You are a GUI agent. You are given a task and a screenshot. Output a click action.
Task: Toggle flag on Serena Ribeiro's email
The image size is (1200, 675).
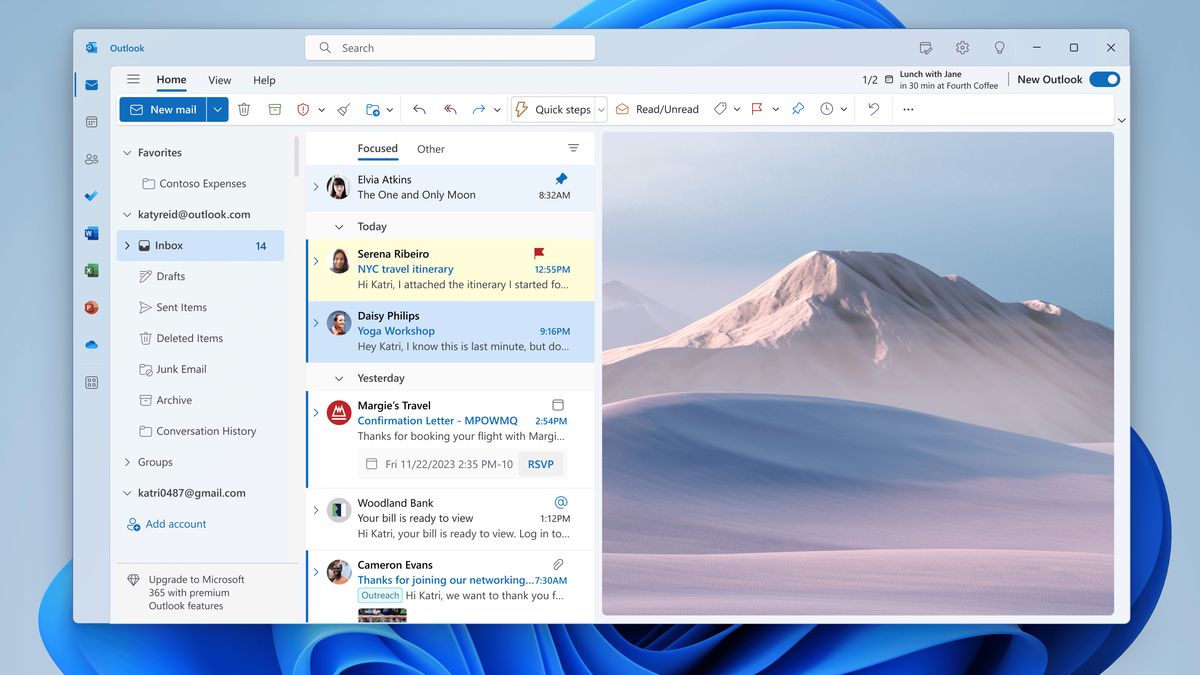coord(540,254)
